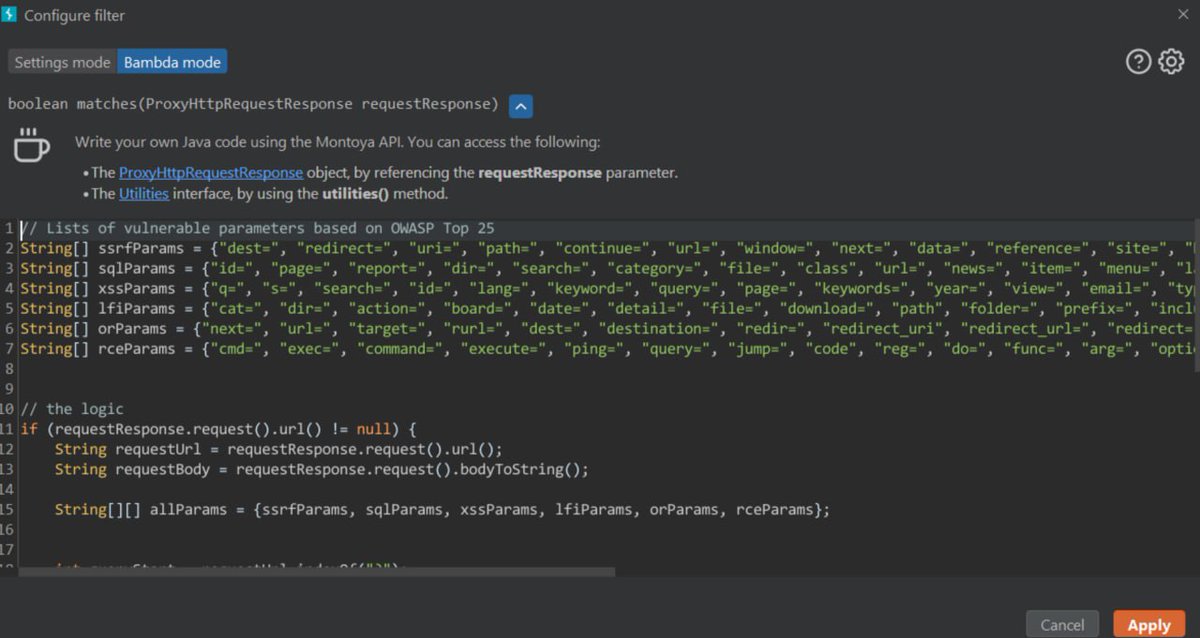Click the Burp Suite logo icon
Image resolution: width=1200 pixels, height=638 pixels.
tap(11, 14)
